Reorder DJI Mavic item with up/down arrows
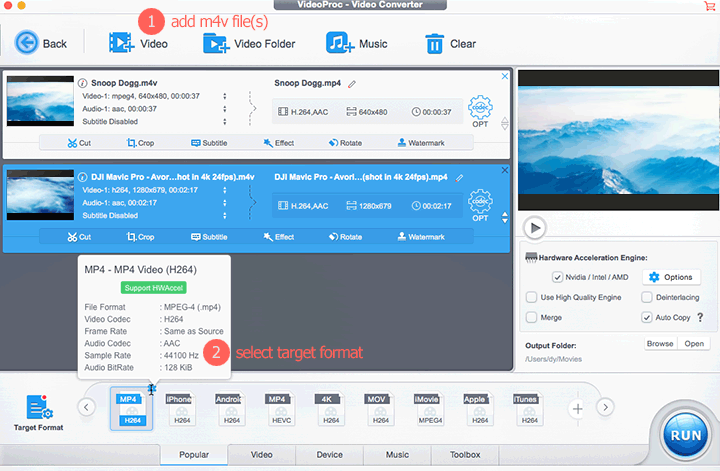The height and width of the screenshot is (471, 720). click(x=505, y=218)
